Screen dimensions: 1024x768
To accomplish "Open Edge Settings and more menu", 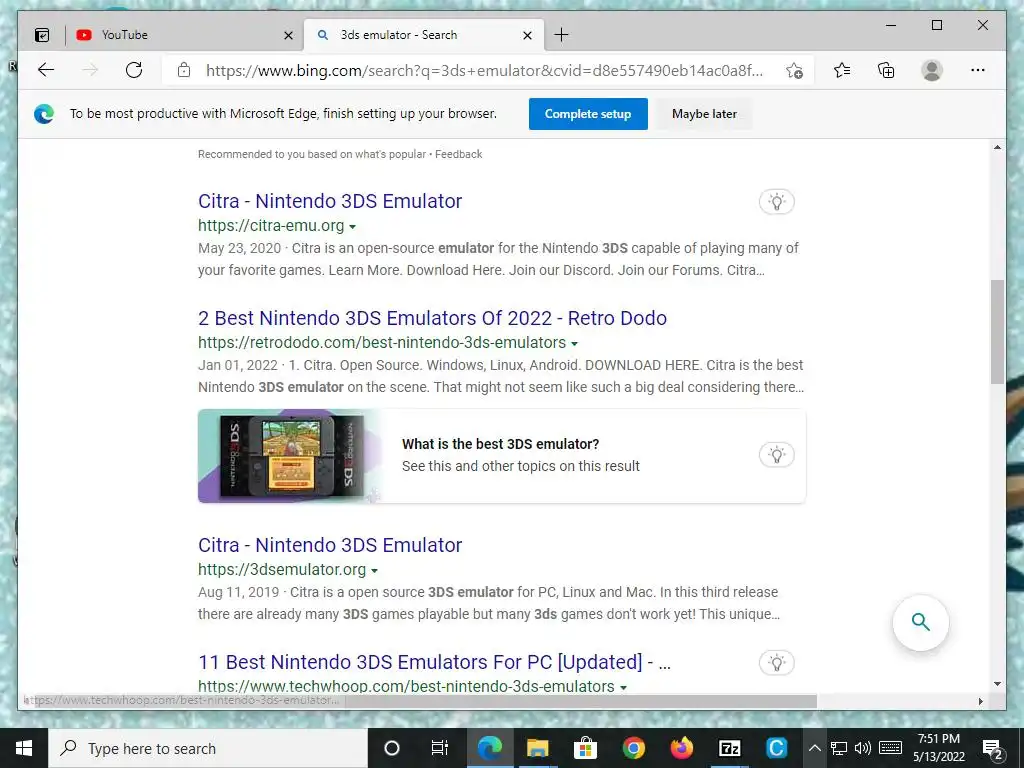I will pos(978,70).
